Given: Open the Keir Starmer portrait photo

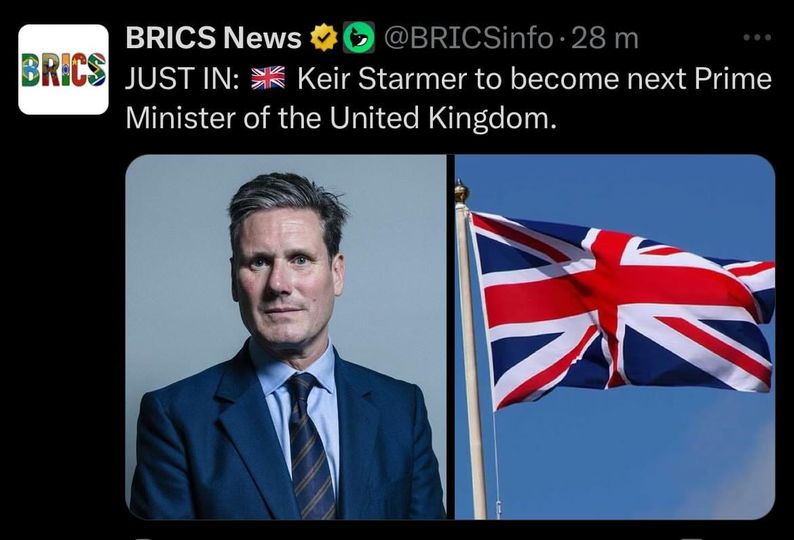Looking at the screenshot, I should tap(286, 337).
